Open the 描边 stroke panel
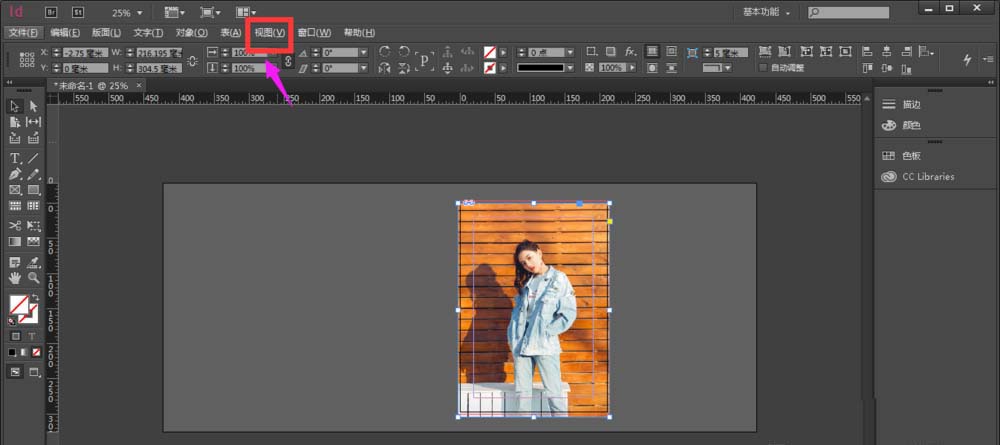Screen dimensions: 1000x445 pos(910,104)
